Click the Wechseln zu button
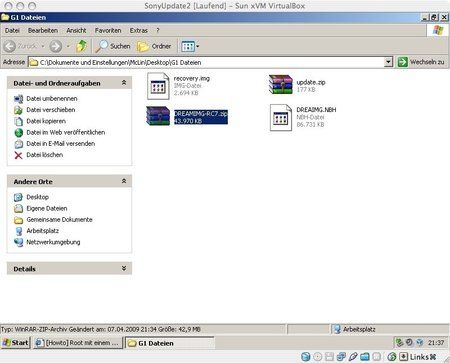Screen dimensions: 450x363 (421, 62)
